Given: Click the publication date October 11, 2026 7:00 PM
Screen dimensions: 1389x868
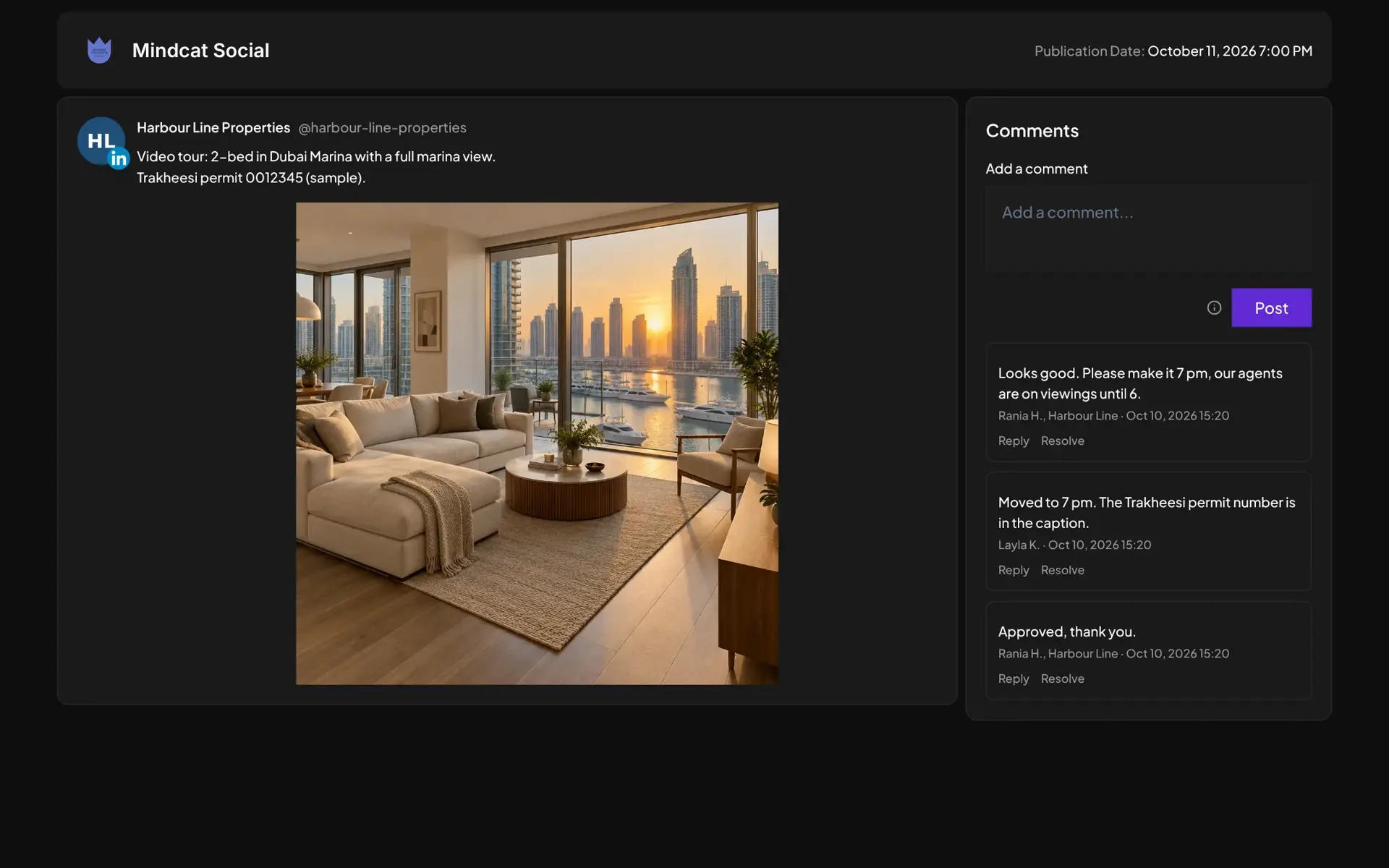Looking at the screenshot, I should [x=1230, y=51].
